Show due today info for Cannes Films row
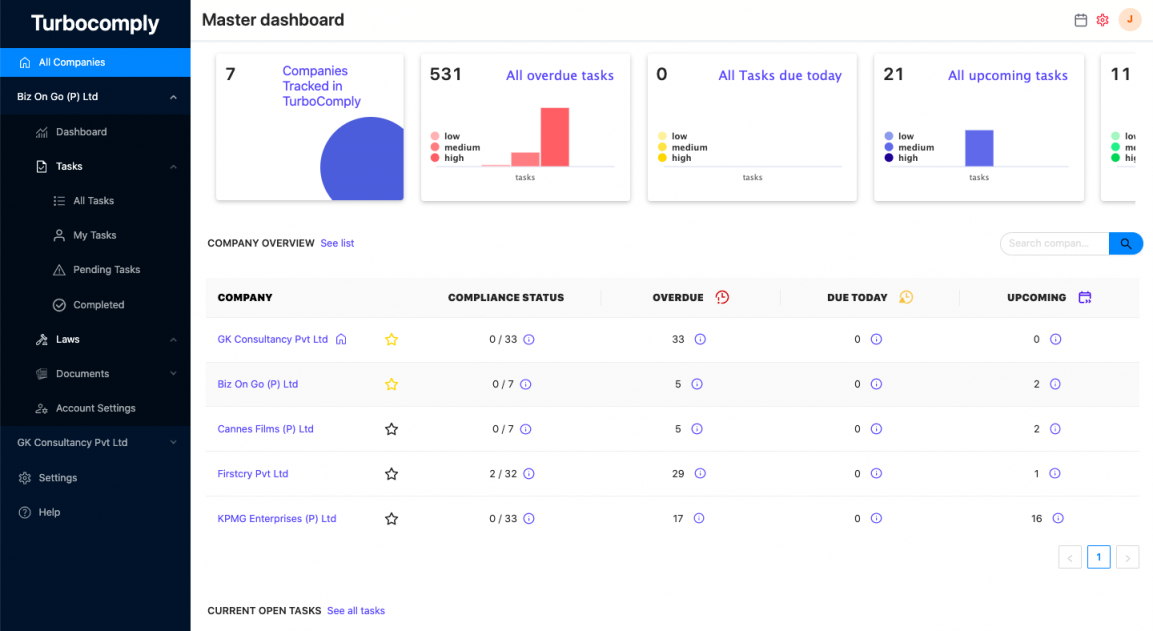Viewport: 1153px width, 631px height. pos(876,429)
